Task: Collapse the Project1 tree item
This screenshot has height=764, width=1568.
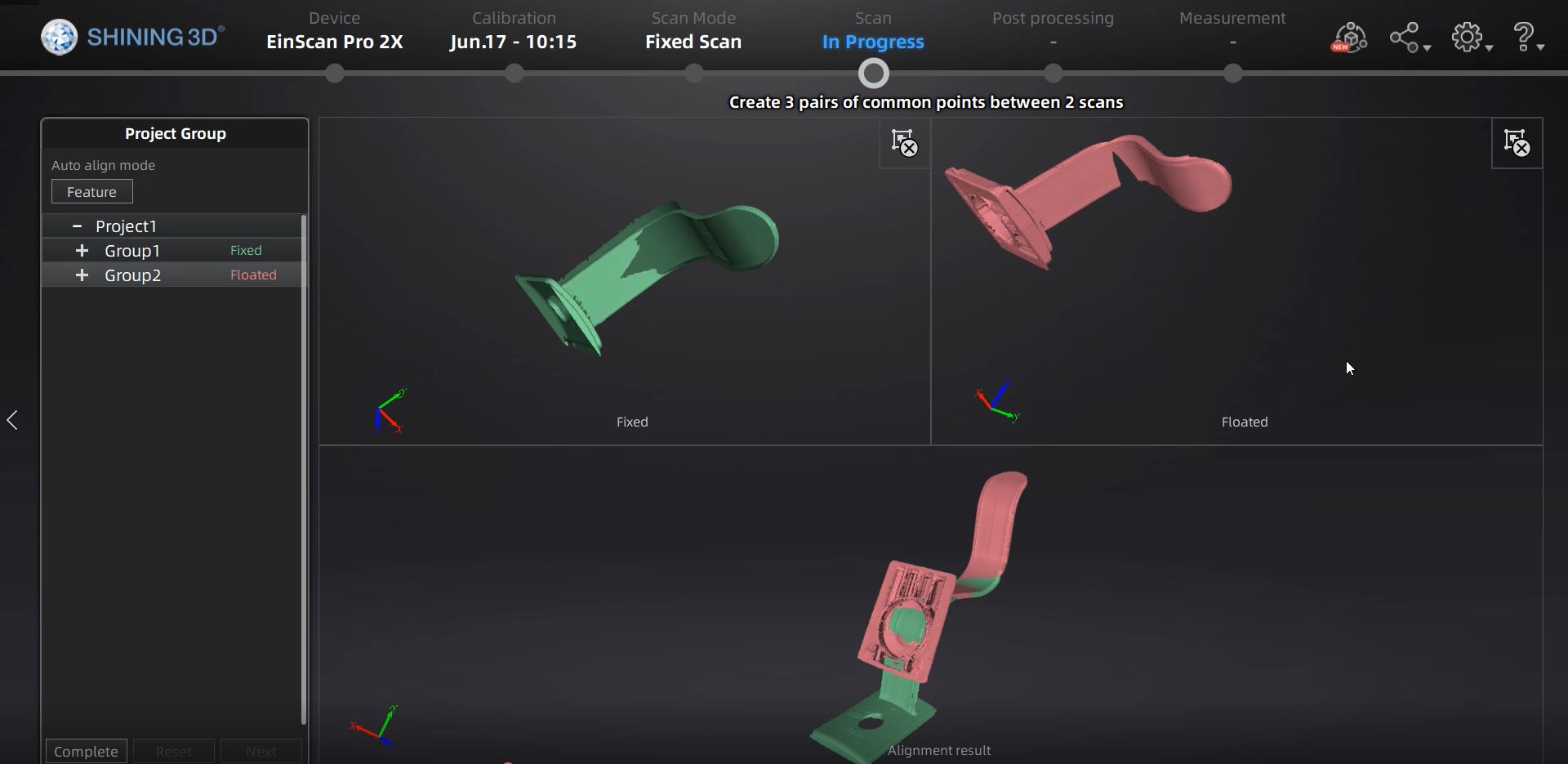Action: pyautogui.click(x=78, y=226)
